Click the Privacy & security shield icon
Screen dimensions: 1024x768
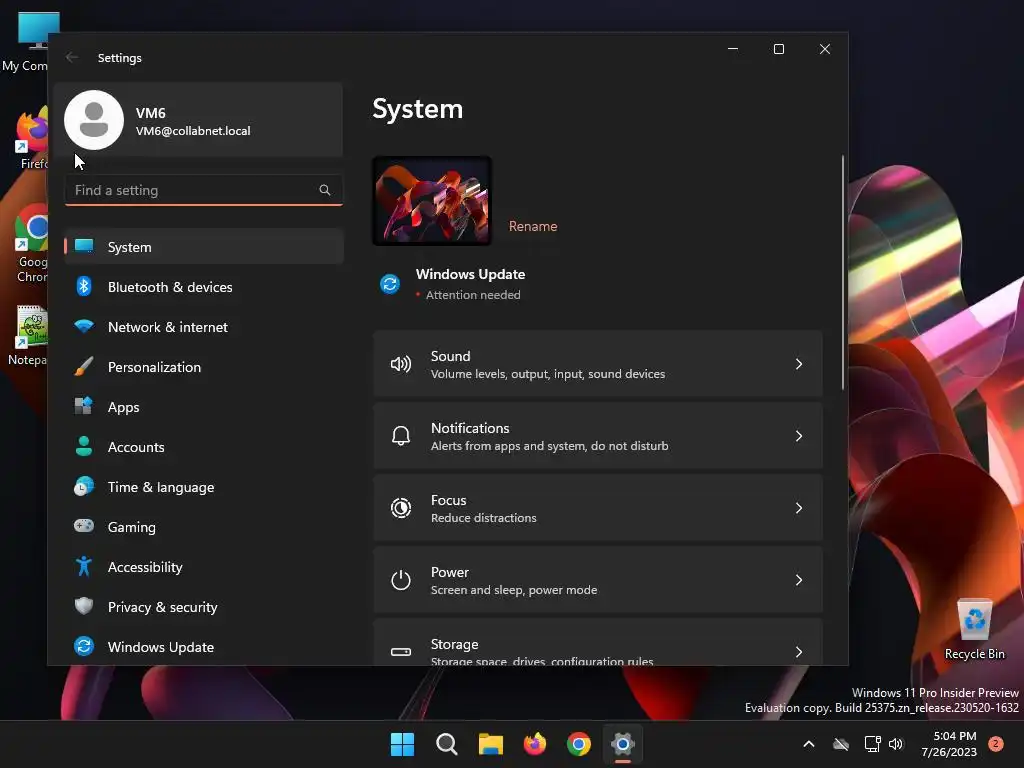pos(84,606)
